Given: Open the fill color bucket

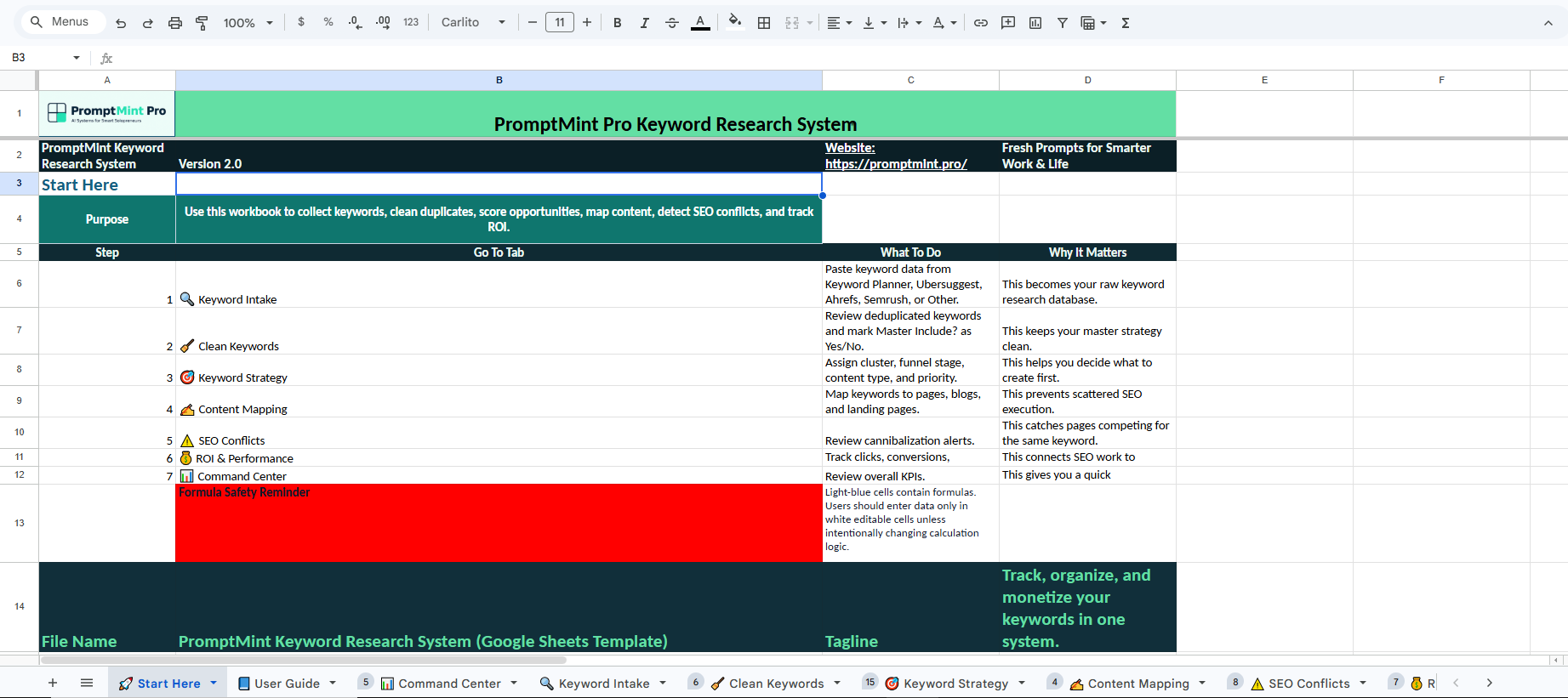Looking at the screenshot, I should [x=735, y=22].
